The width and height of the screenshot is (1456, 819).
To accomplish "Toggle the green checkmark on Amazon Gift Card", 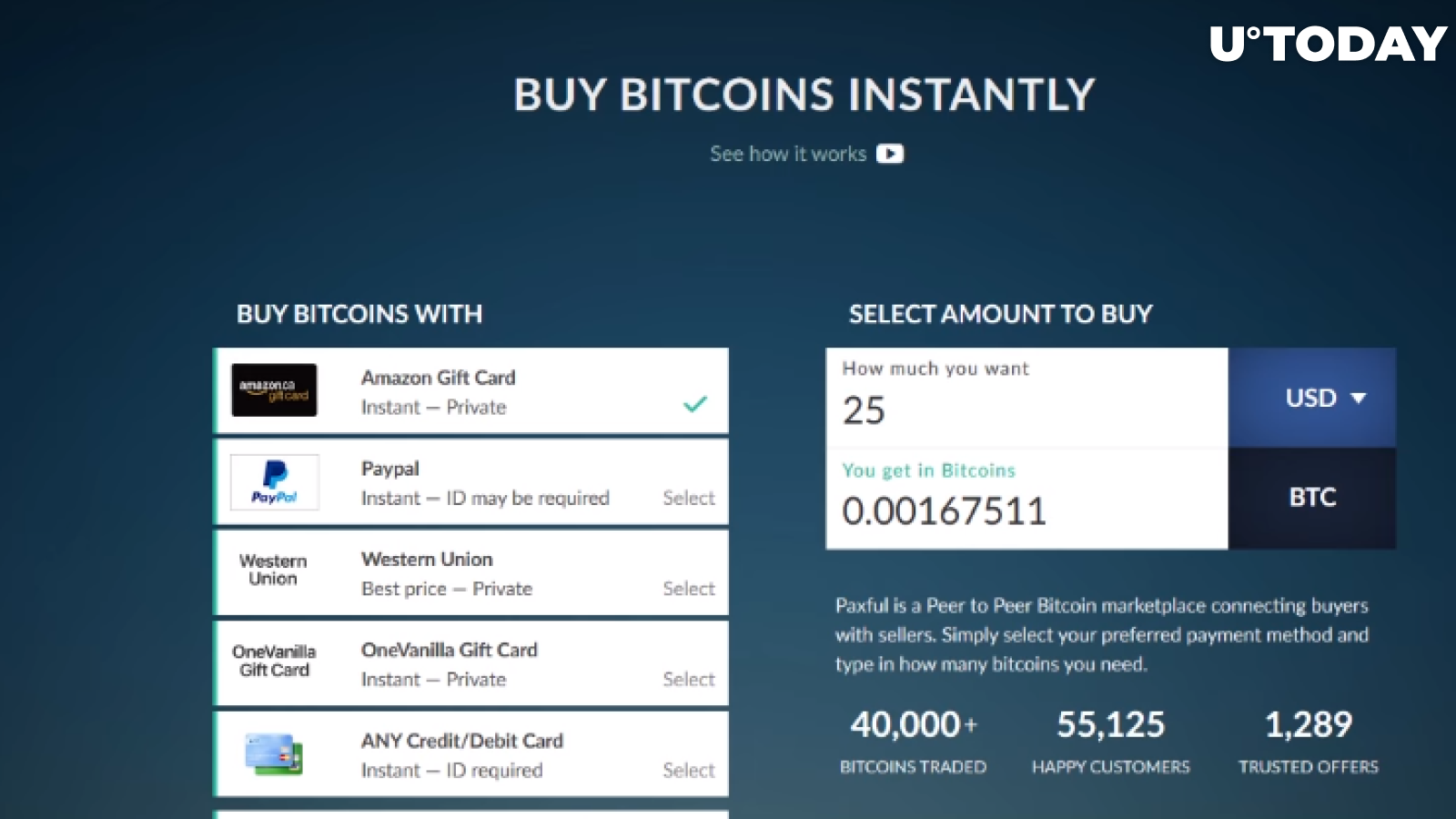I will (x=695, y=403).
